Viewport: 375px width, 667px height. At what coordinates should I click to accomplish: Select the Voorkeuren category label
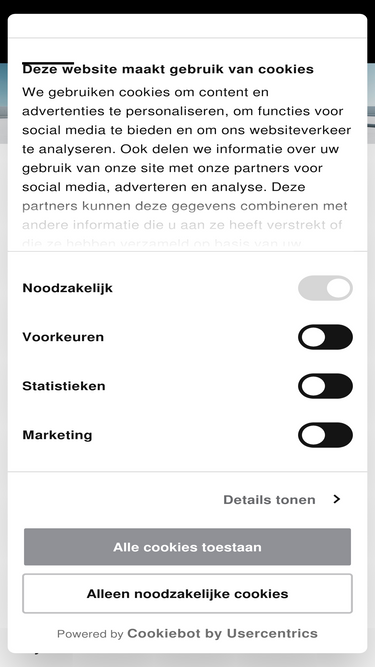tap(63, 337)
